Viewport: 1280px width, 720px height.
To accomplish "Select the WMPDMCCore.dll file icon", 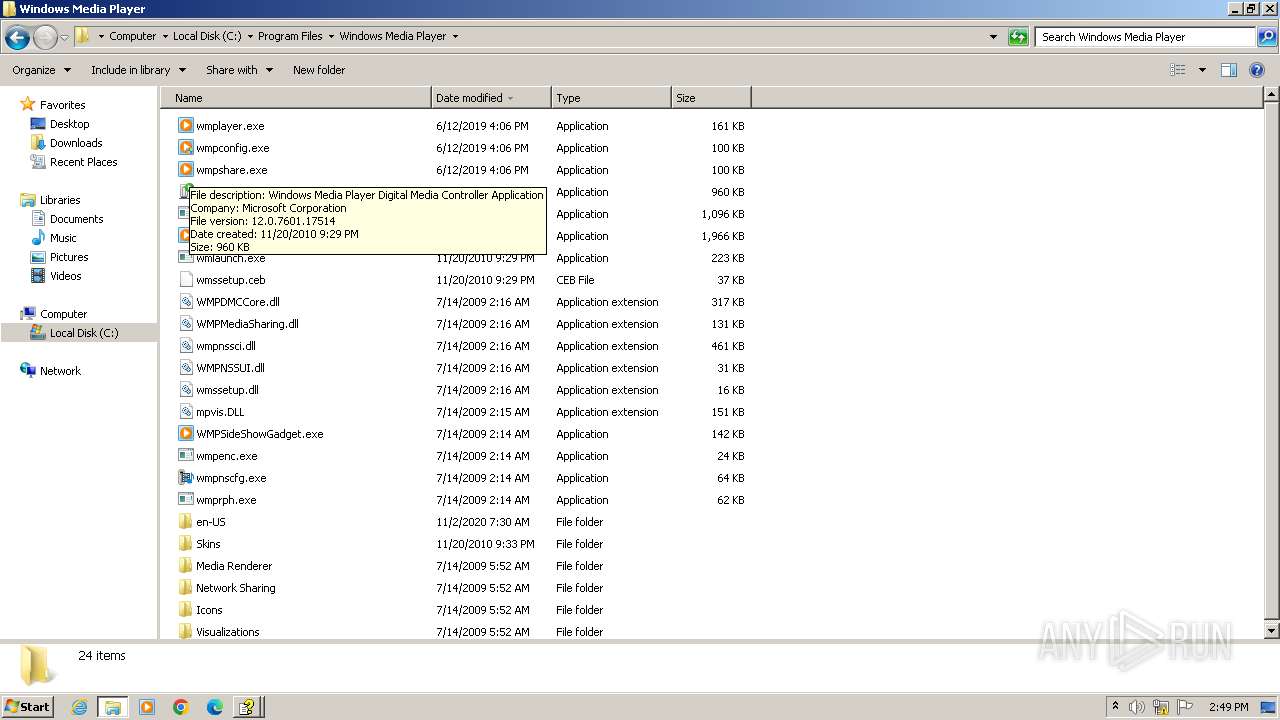I will [185, 302].
